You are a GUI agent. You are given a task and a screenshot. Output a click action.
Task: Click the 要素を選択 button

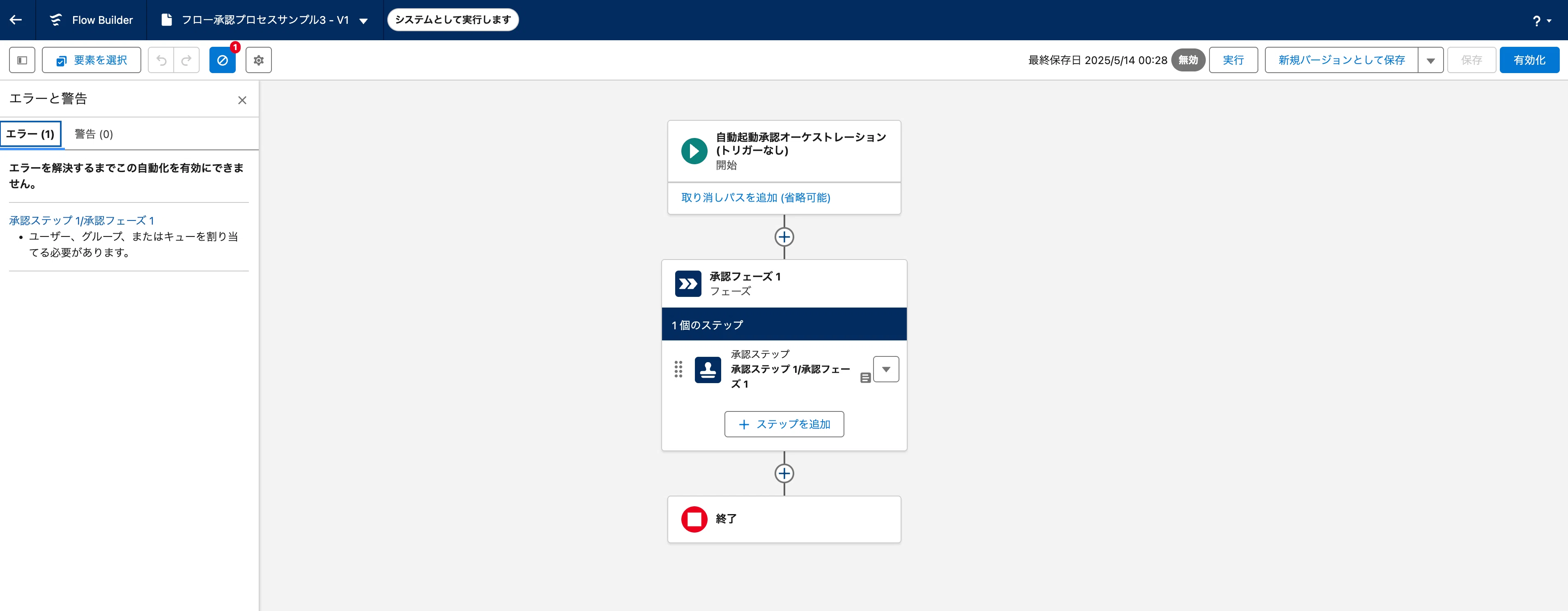[x=91, y=60]
